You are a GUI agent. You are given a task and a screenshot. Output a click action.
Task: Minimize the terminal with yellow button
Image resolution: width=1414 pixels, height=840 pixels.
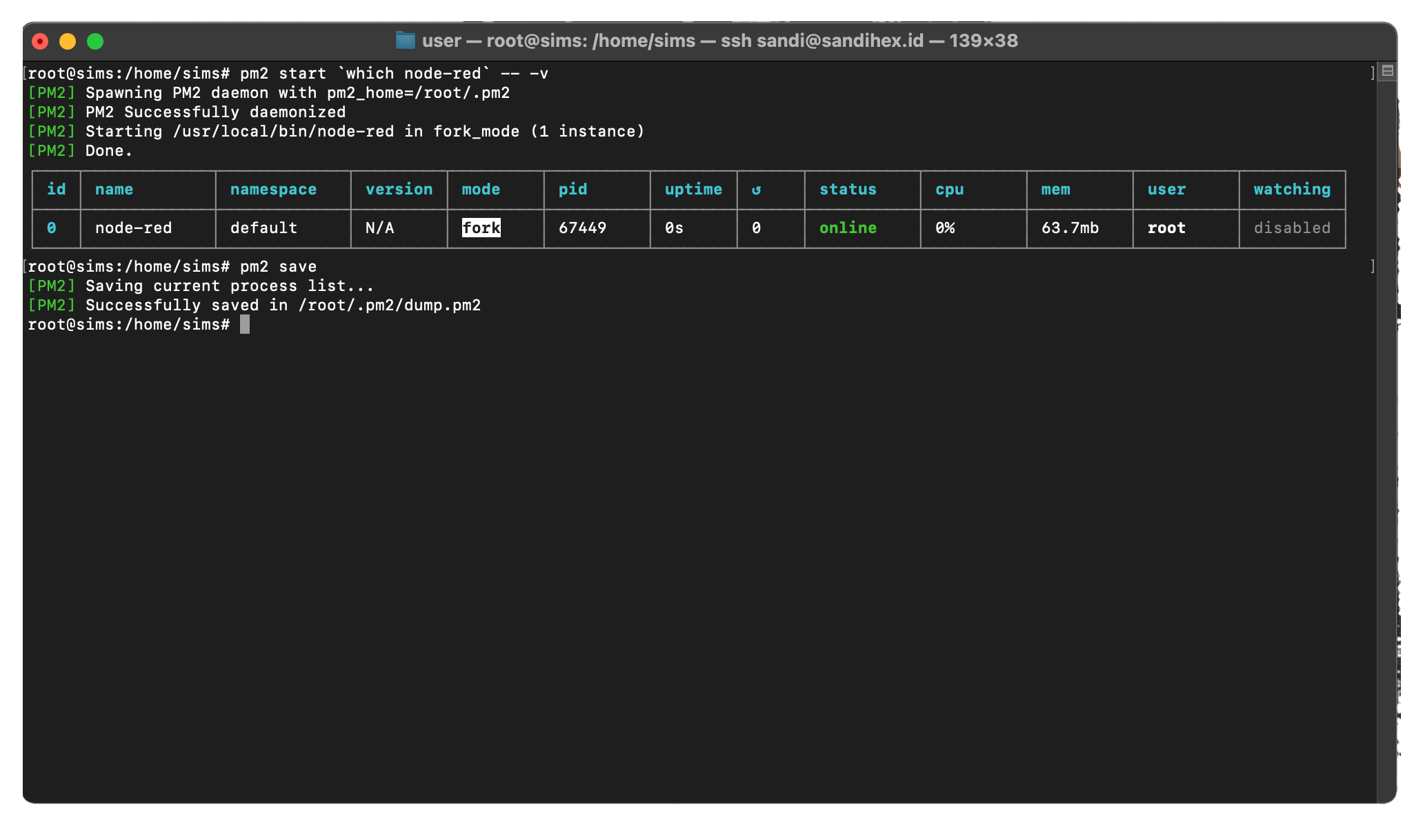[68, 41]
